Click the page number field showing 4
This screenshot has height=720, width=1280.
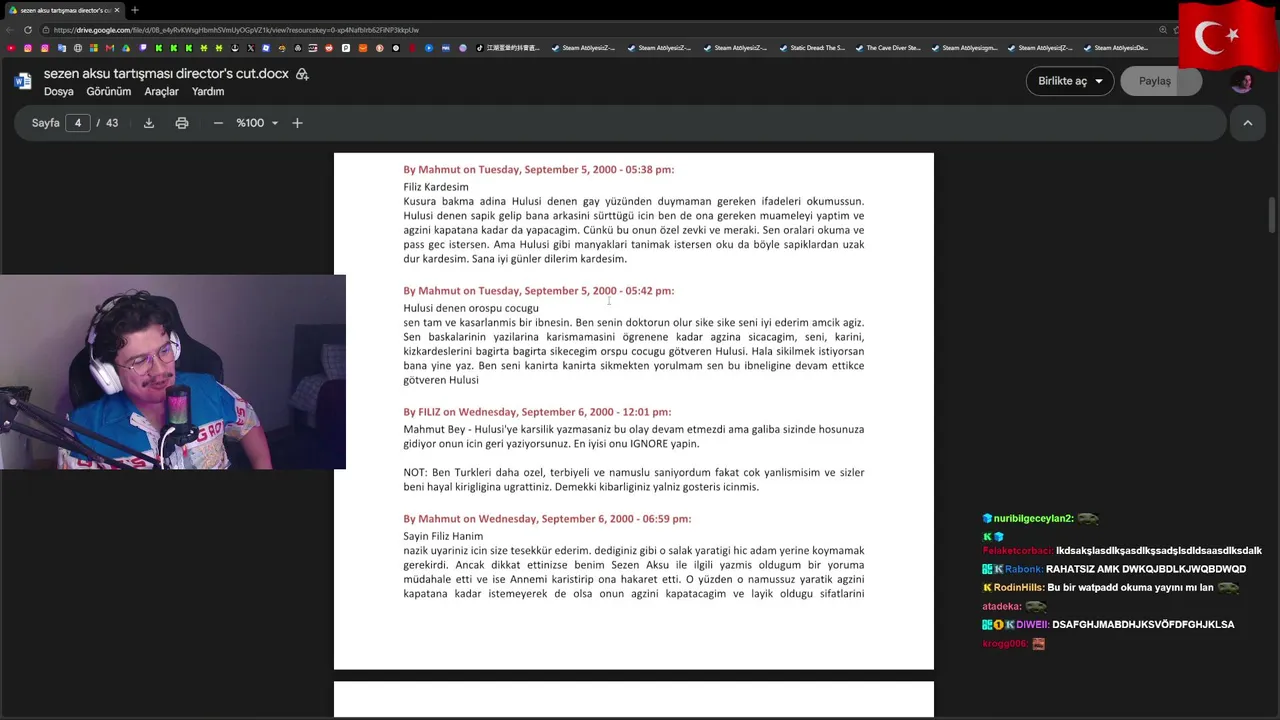pyautogui.click(x=78, y=123)
